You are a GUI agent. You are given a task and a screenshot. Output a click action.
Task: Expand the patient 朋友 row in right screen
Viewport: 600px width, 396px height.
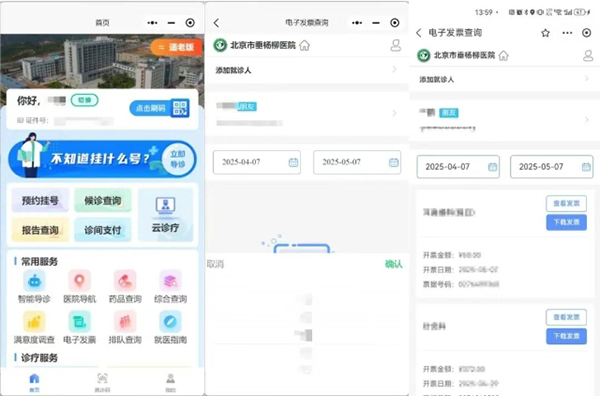[505, 120]
